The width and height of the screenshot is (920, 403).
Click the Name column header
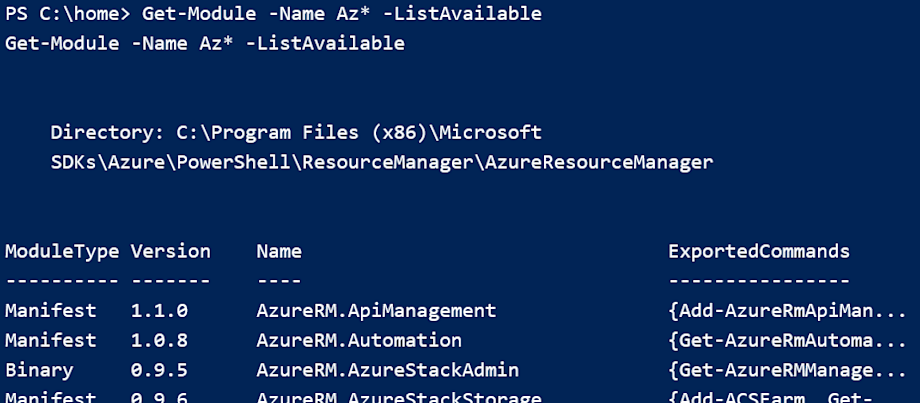click(x=279, y=252)
